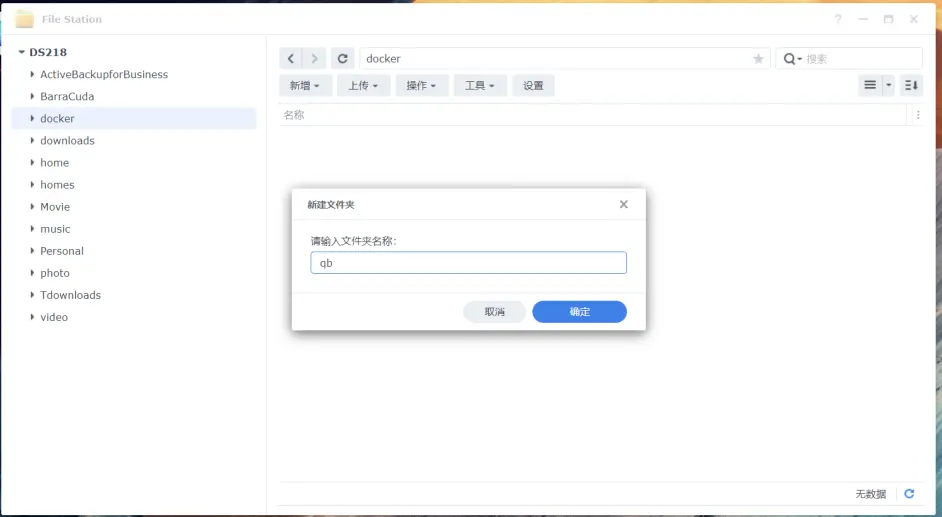Click the docker path address bar

pyautogui.click(x=565, y=59)
